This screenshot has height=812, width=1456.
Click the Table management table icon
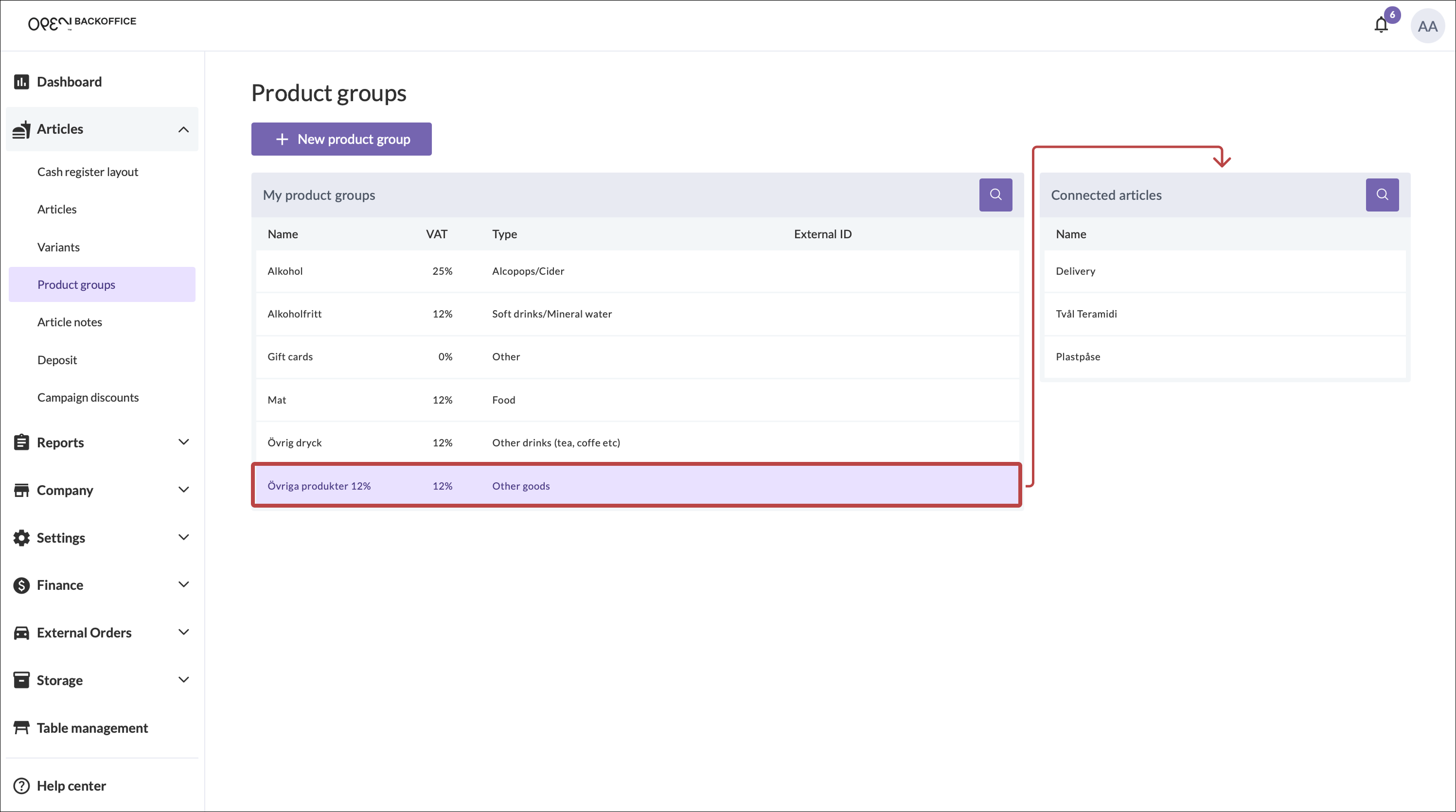pyautogui.click(x=21, y=728)
